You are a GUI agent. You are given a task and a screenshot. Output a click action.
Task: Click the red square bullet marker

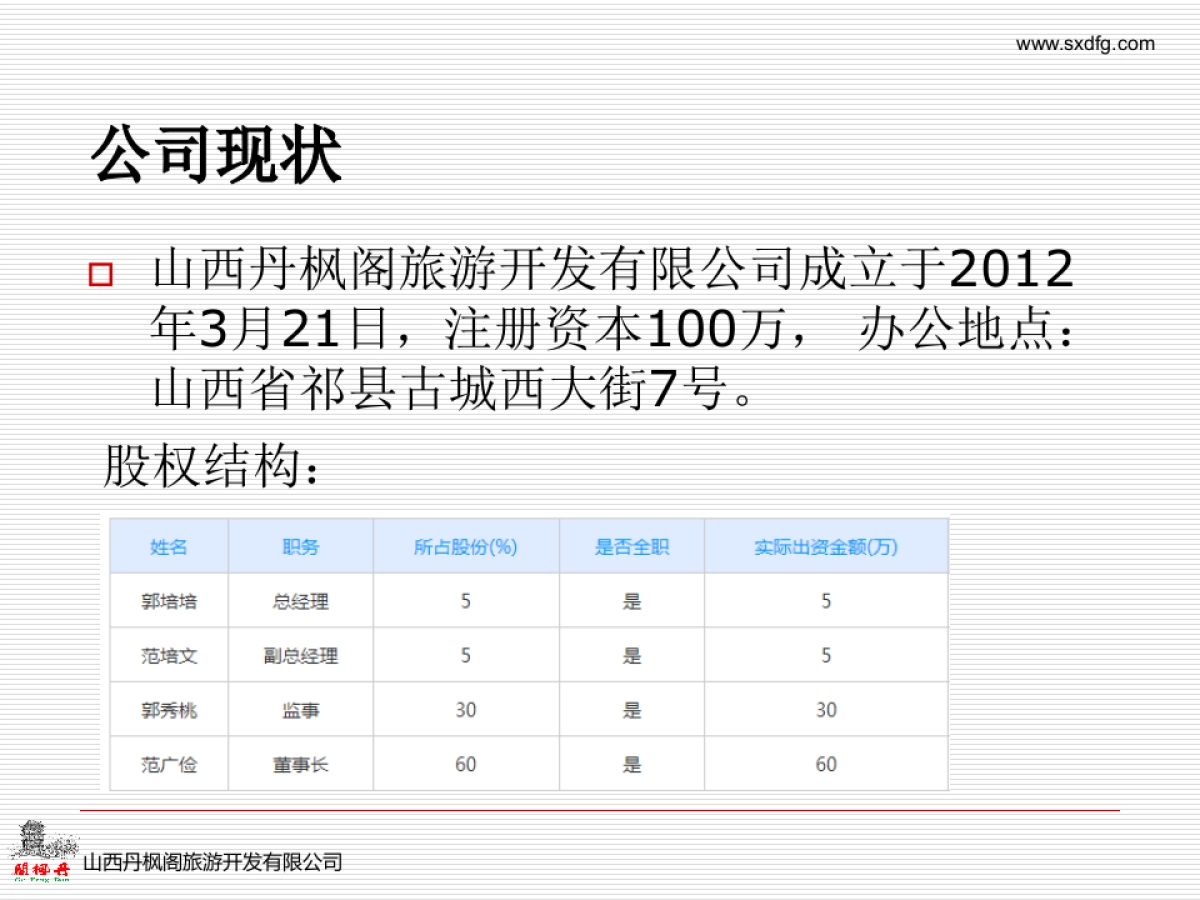pos(99,272)
